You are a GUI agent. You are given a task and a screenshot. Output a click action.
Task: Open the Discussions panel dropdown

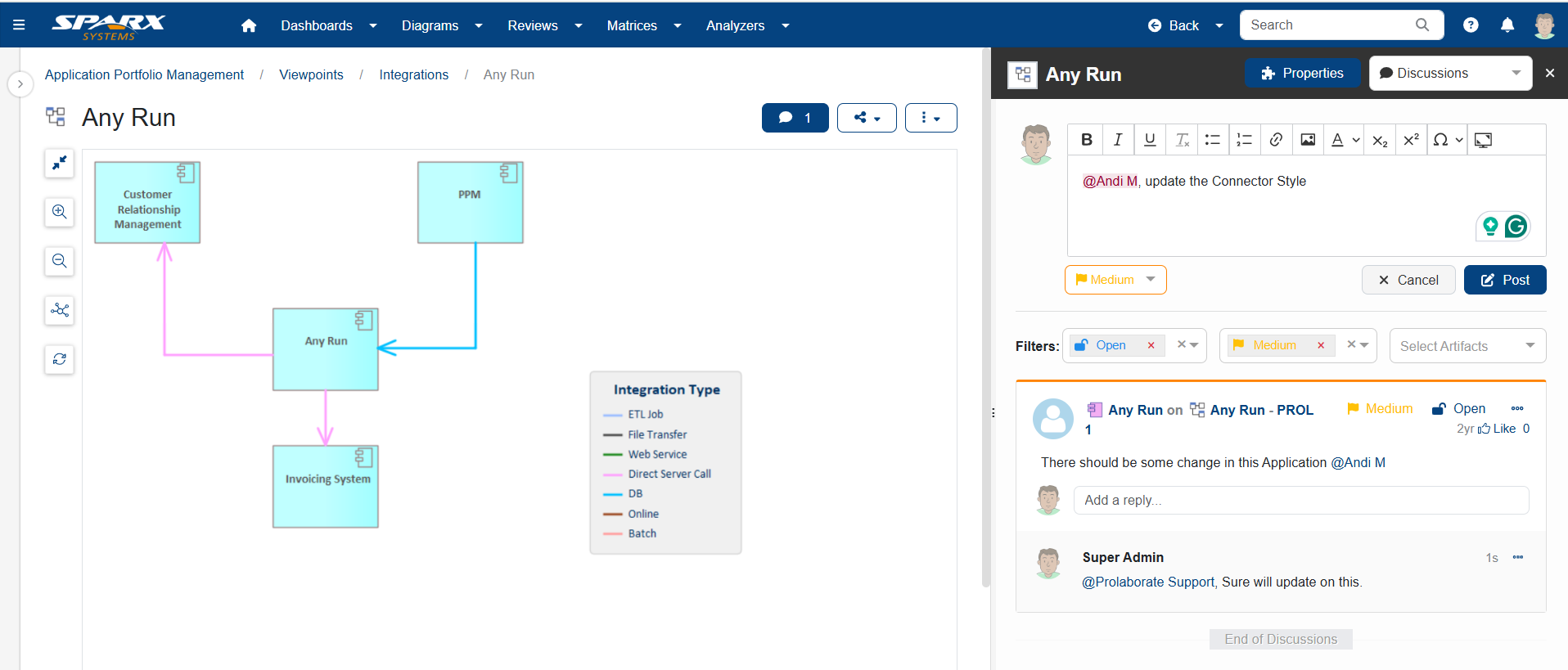point(1450,73)
